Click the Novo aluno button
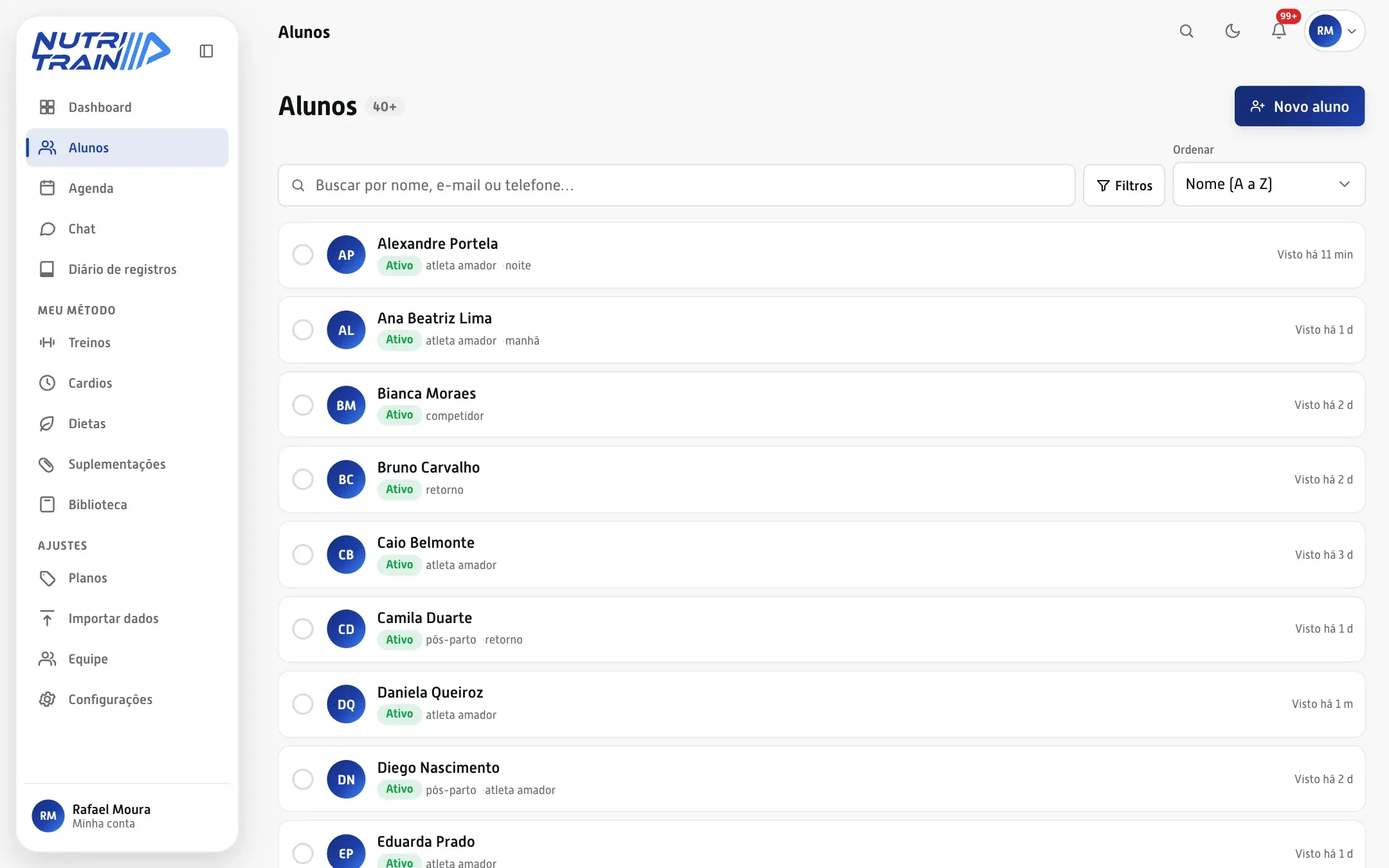 point(1300,106)
